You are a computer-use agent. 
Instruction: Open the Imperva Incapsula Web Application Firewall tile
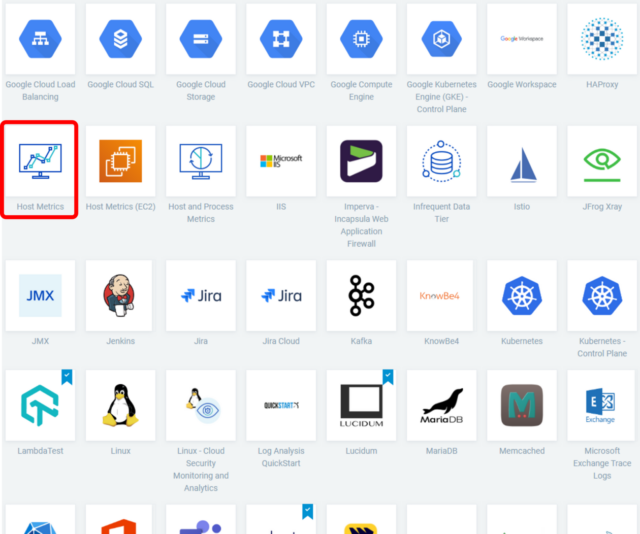(361, 161)
